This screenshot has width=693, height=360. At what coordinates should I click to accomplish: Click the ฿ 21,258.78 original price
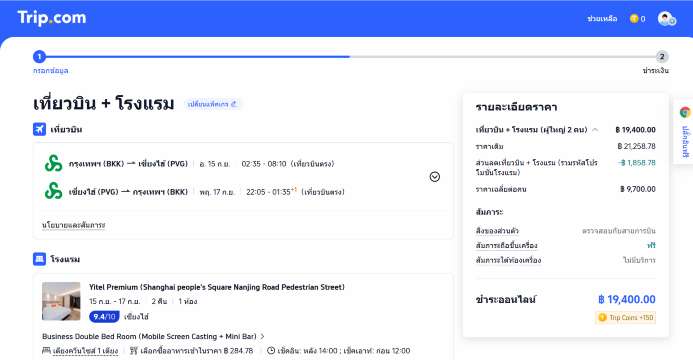tap(636, 146)
